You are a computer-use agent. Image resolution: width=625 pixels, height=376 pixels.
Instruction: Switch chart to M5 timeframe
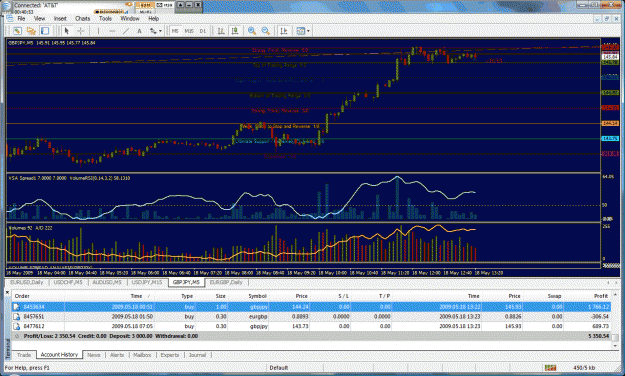[x=175, y=31]
